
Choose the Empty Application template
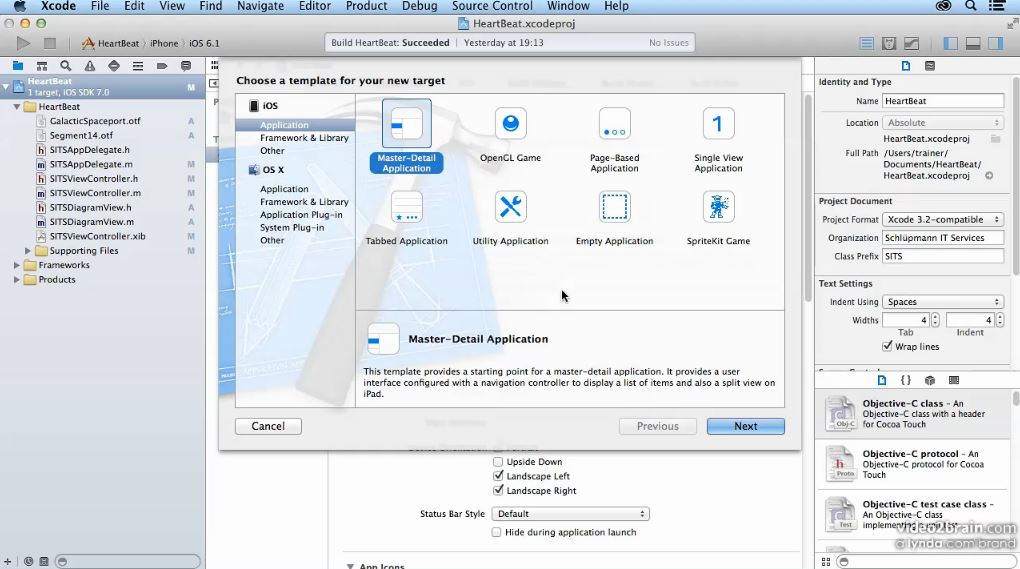615,218
